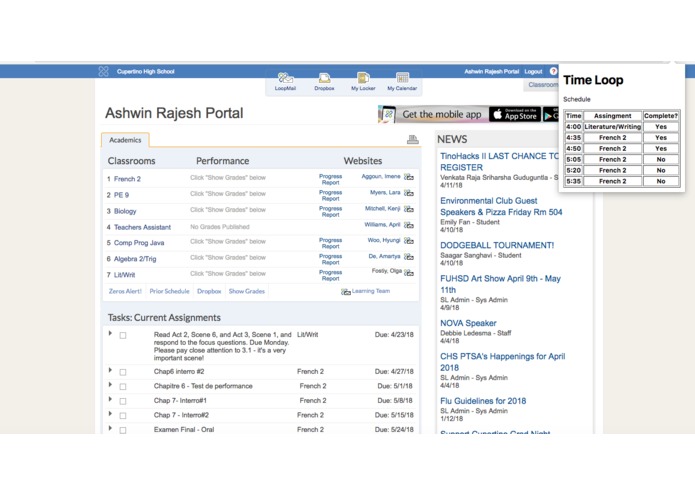
Task: Check the Chap6 interro #2 checkbox
Action: [x=123, y=372]
